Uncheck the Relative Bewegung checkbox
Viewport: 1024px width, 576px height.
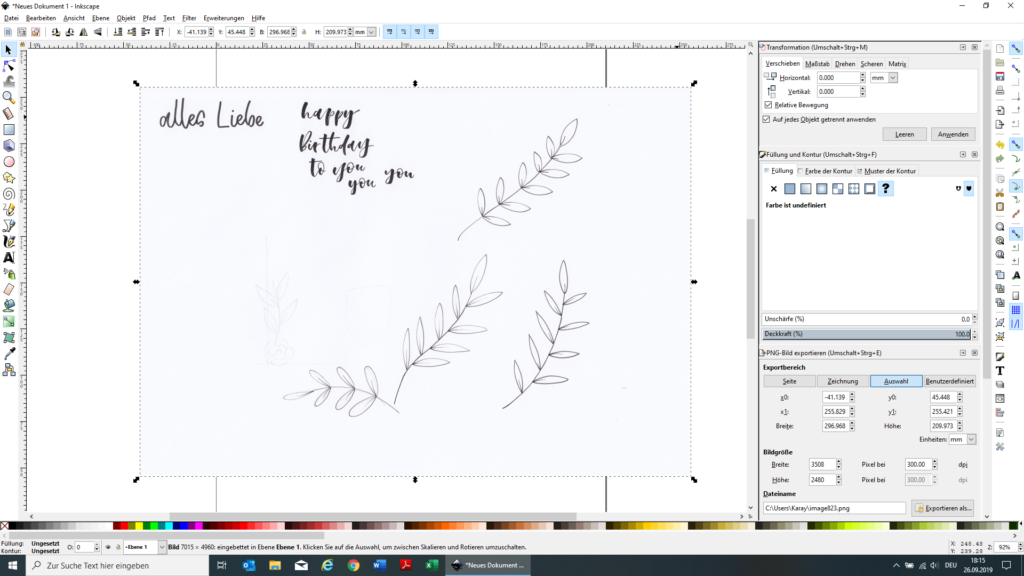(768, 105)
